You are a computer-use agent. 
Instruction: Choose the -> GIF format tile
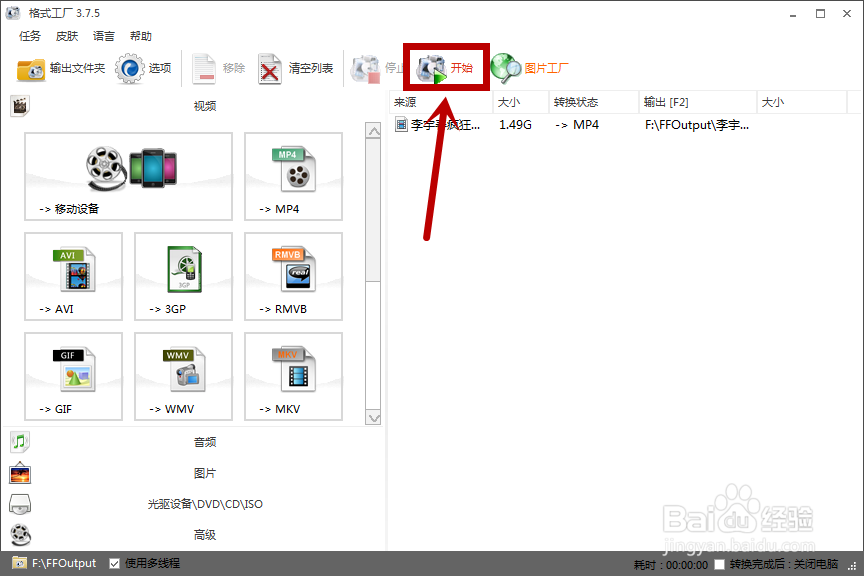[73, 376]
